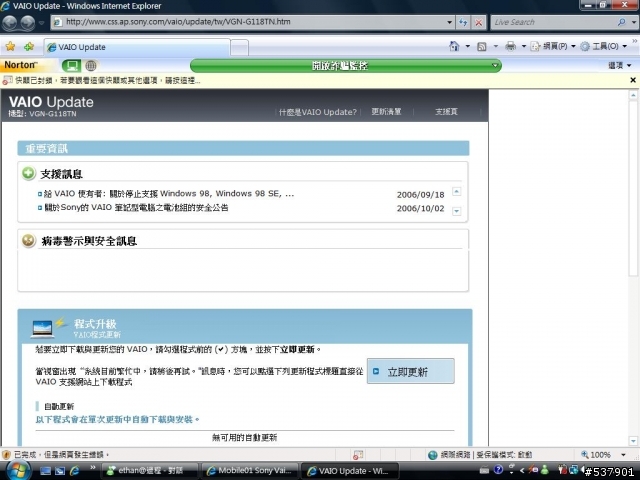This screenshot has width=640, height=480.
Task: Click the help question mark tray icon
Action: (x=498, y=470)
